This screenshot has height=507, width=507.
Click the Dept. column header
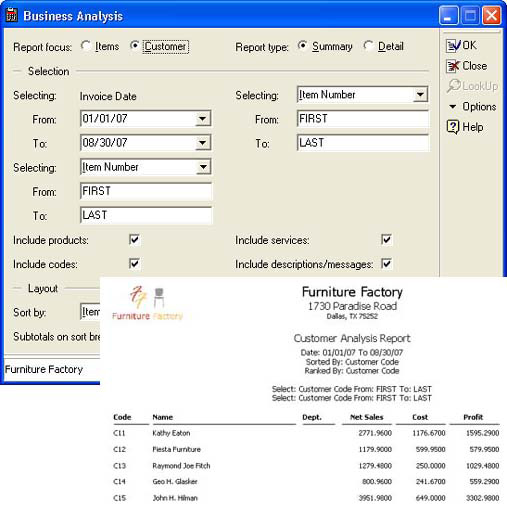312,417
